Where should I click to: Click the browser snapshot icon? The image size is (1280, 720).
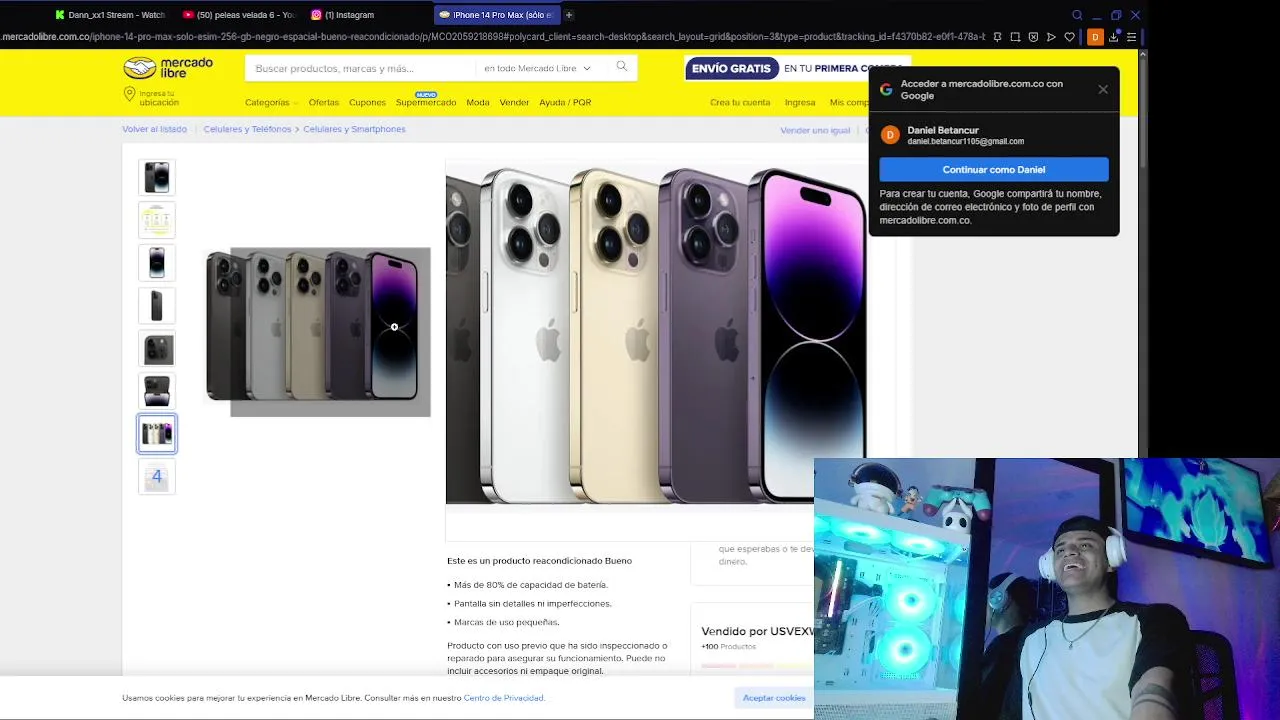[1015, 37]
